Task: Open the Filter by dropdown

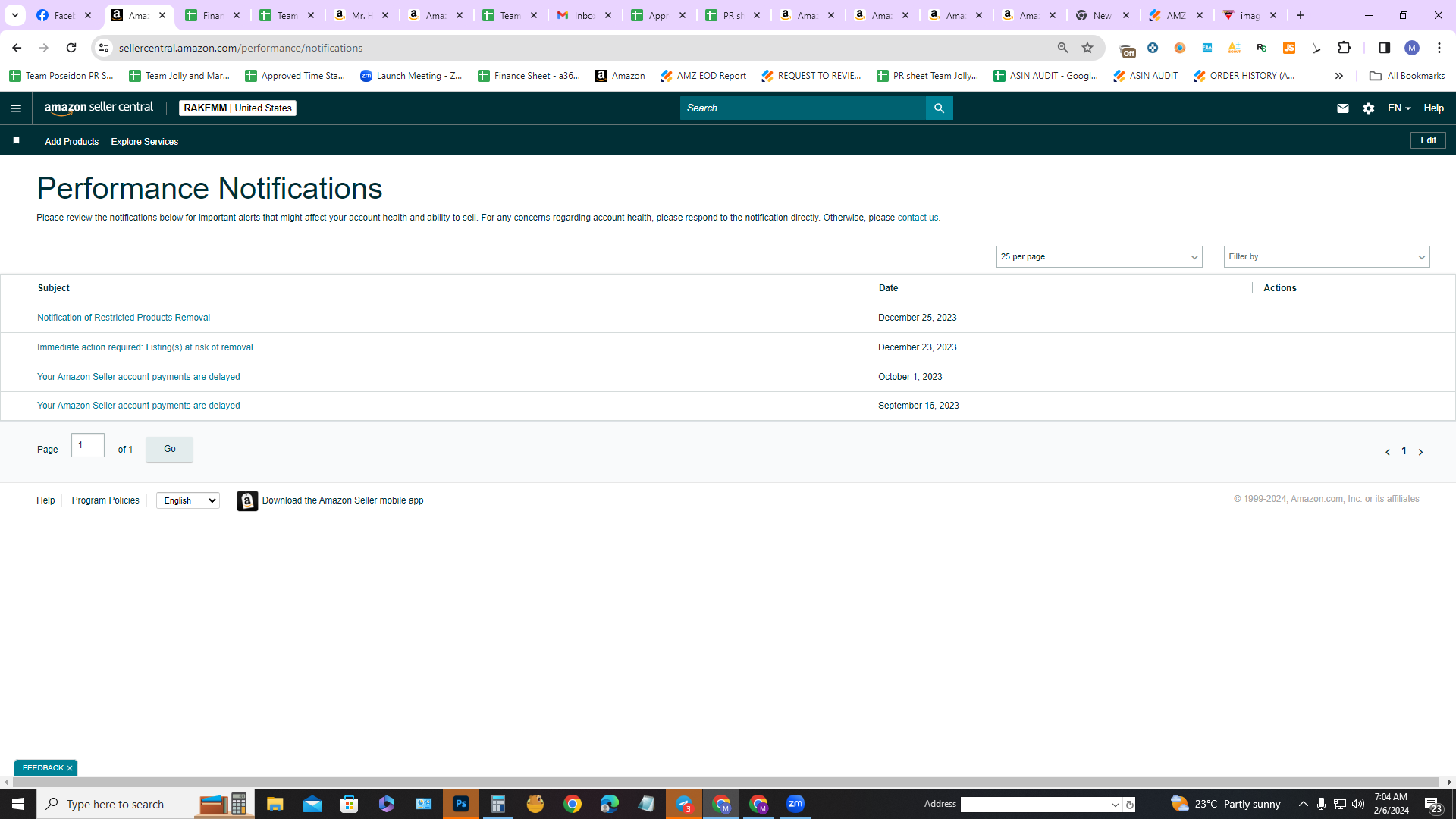Action: pyautogui.click(x=1326, y=257)
